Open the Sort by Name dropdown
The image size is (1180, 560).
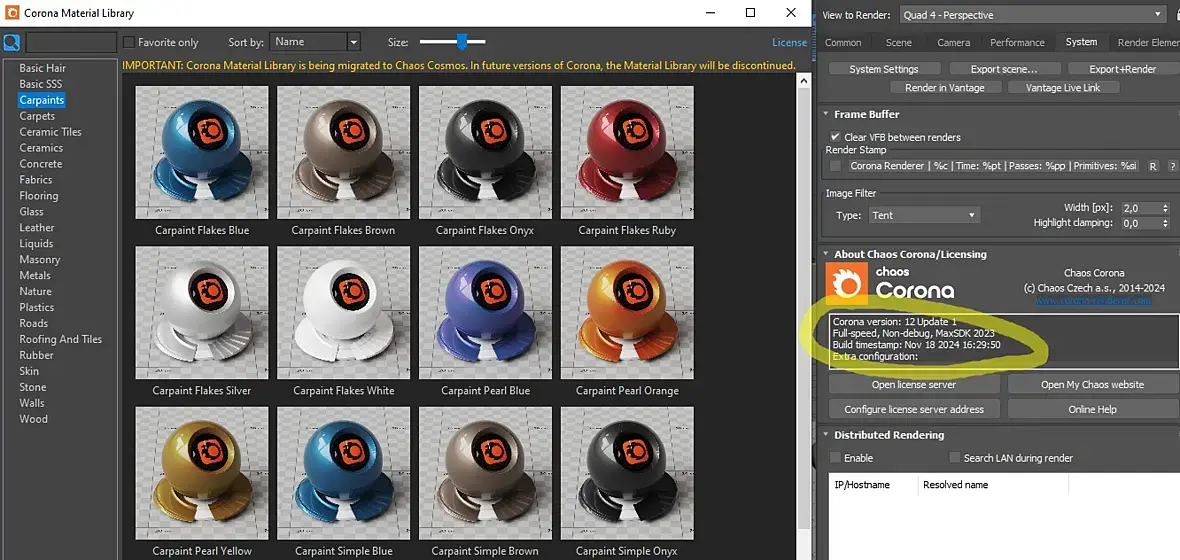click(x=315, y=42)
